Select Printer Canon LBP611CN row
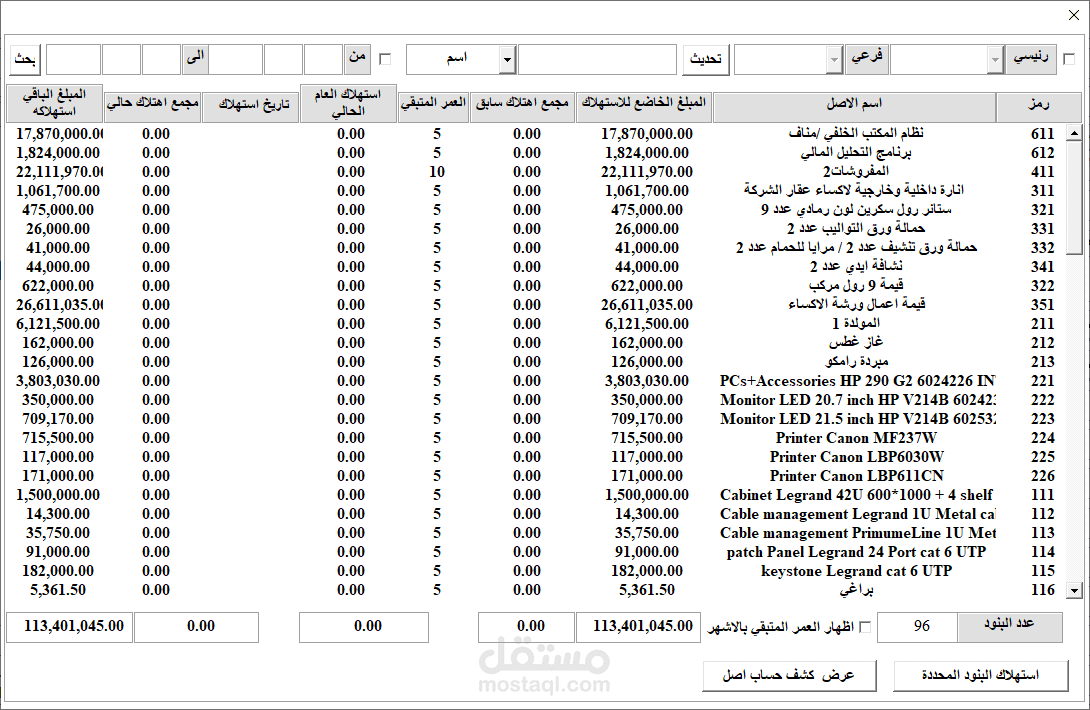This screenshot has width=1090, height=710. point(536,476)
